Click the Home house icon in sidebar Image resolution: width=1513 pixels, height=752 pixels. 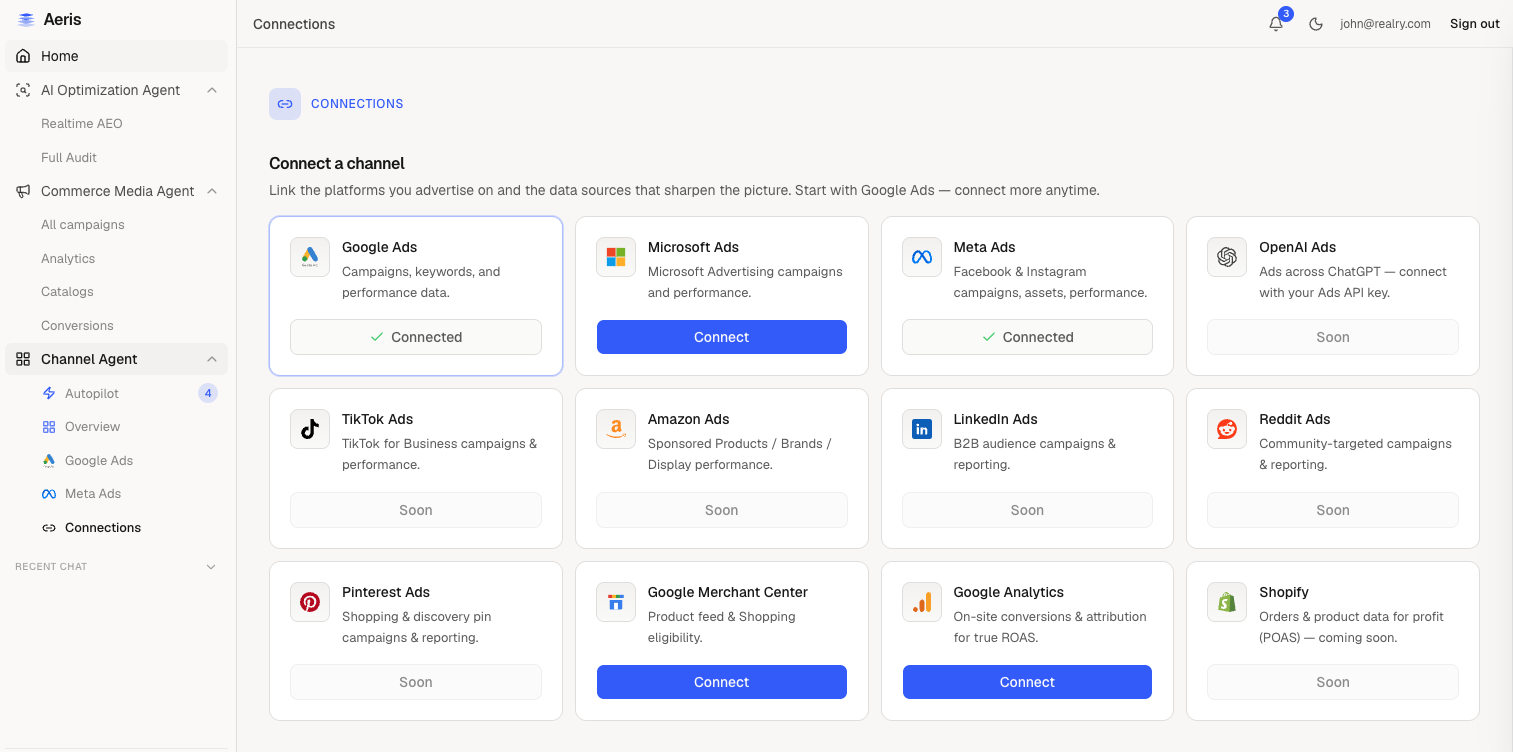point(23,56)
